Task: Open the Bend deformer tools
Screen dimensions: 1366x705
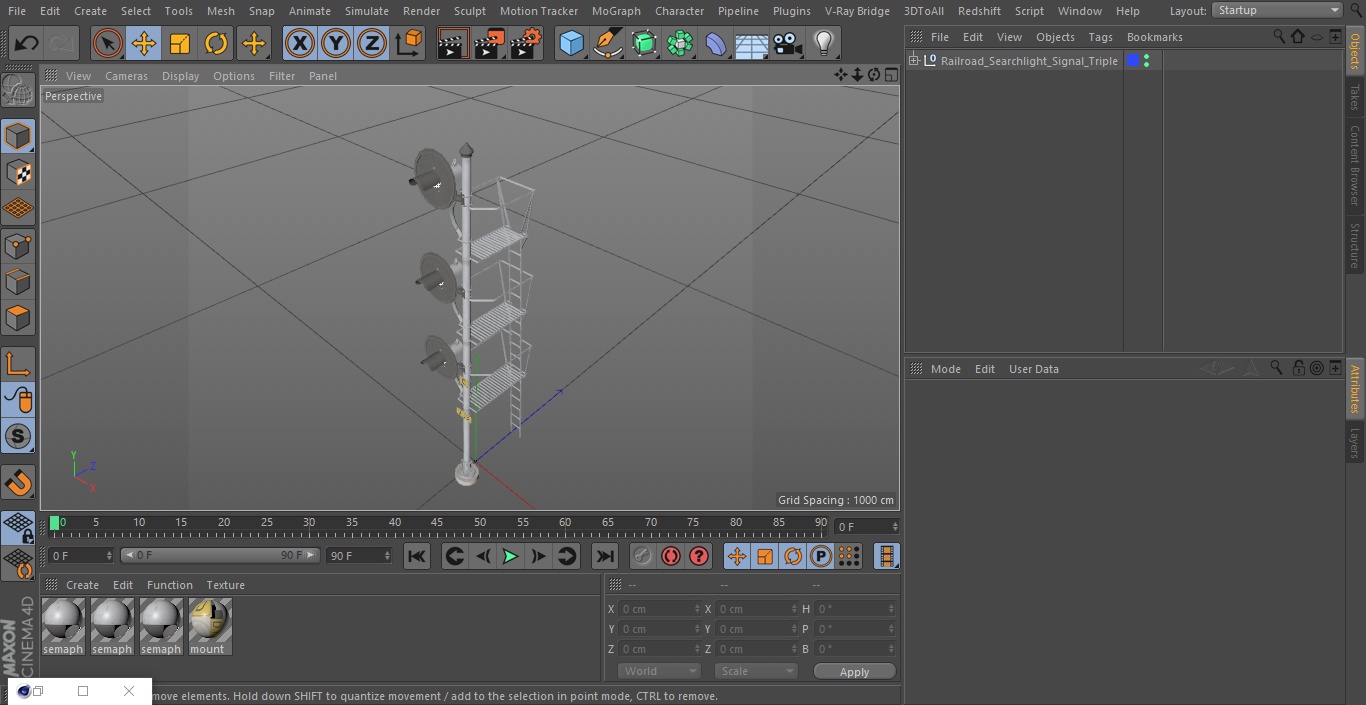Action: tap(716, 43)
